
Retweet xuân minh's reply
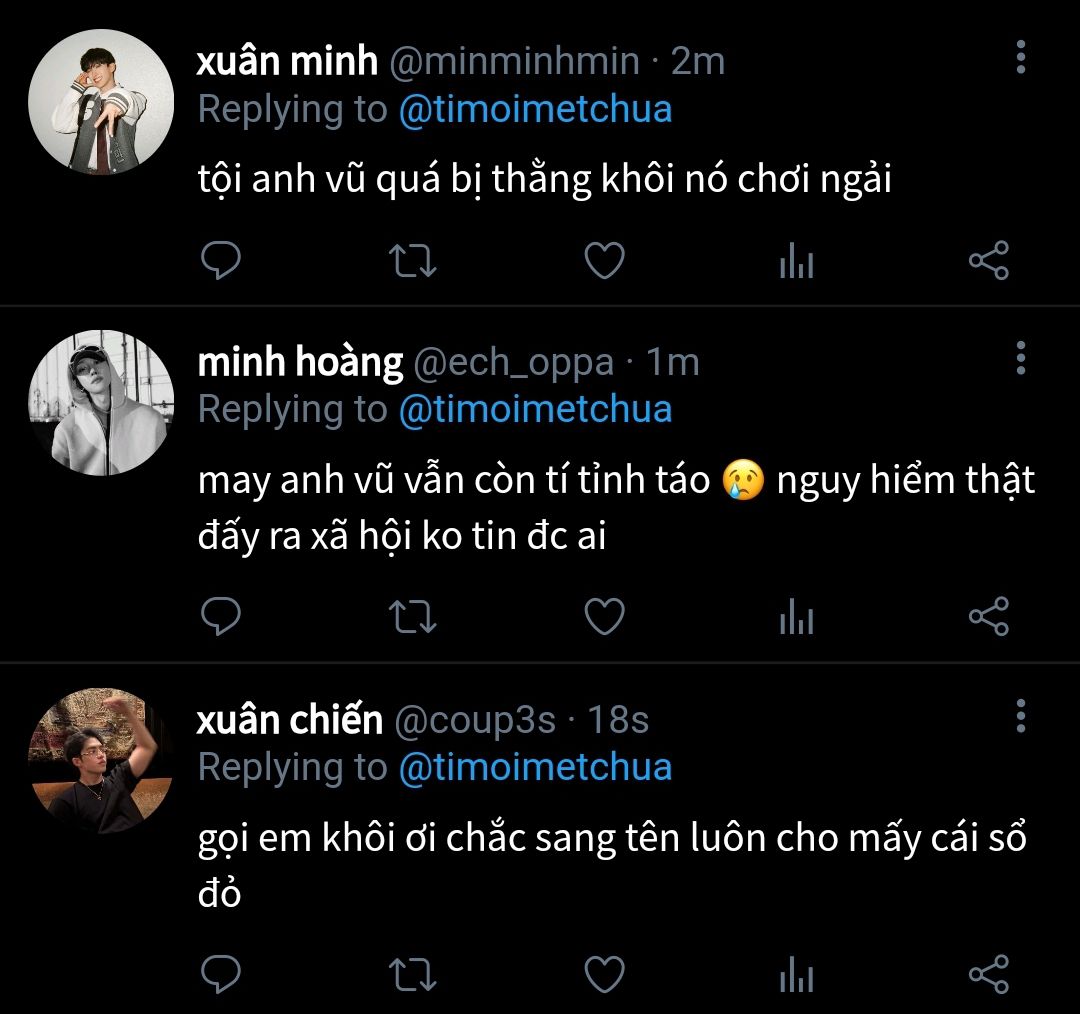(412, 261)
